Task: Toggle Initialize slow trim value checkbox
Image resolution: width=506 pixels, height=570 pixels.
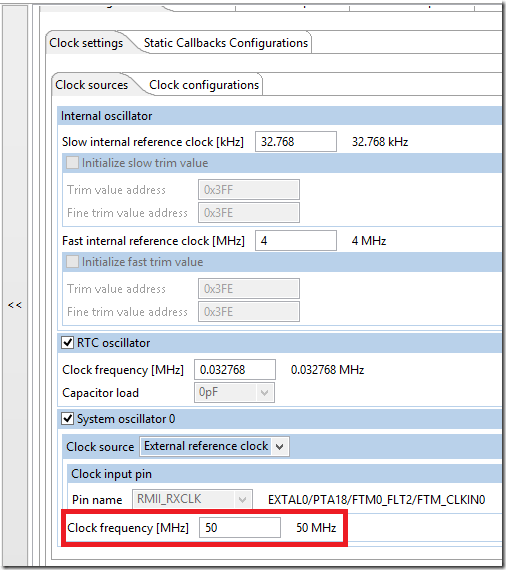Action: pyautogui.click(x=72, y=163)
